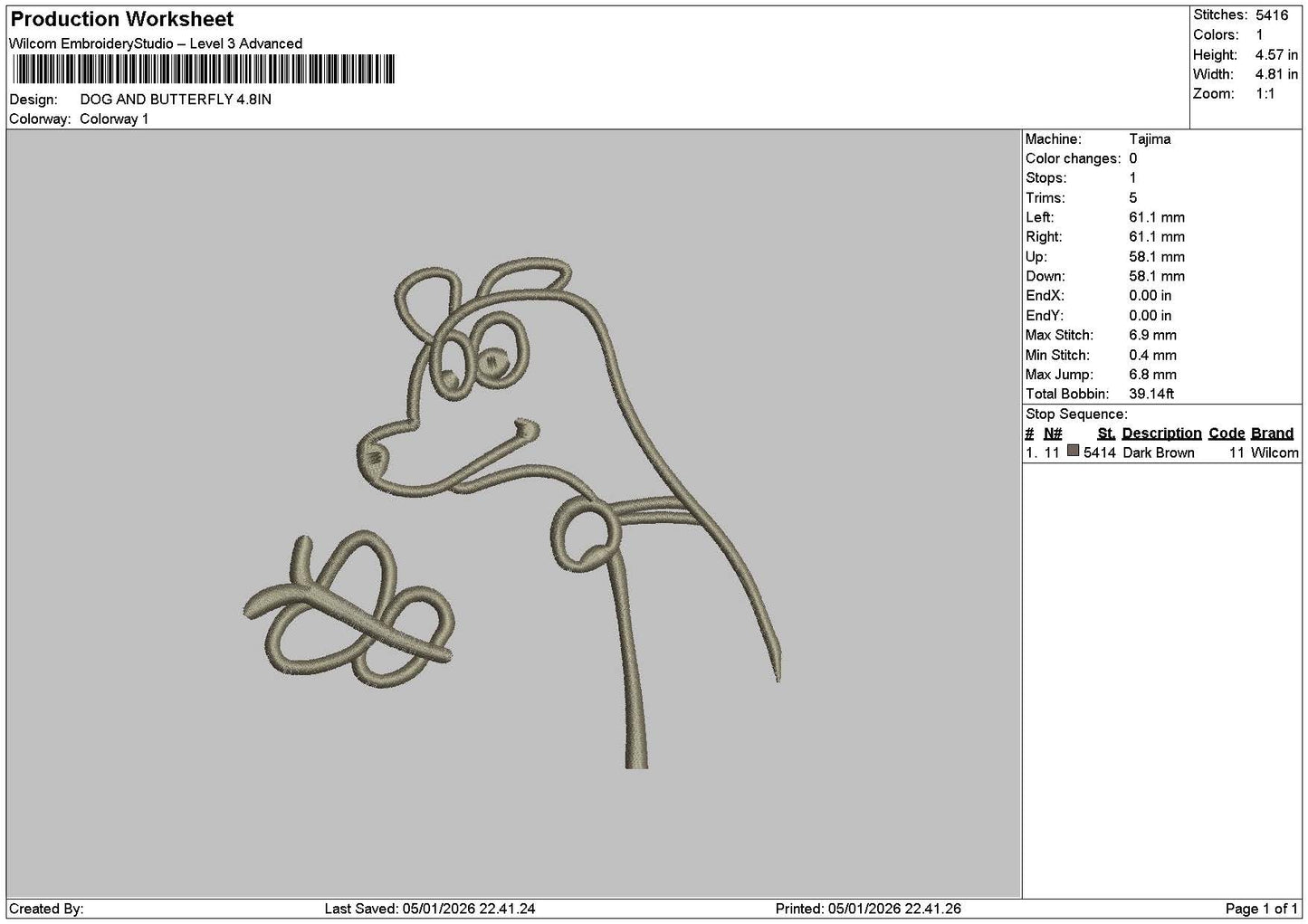This screenshot has height=924, width=1308.
Task: Click the Code column header
Action: [x=1227, y=433]
